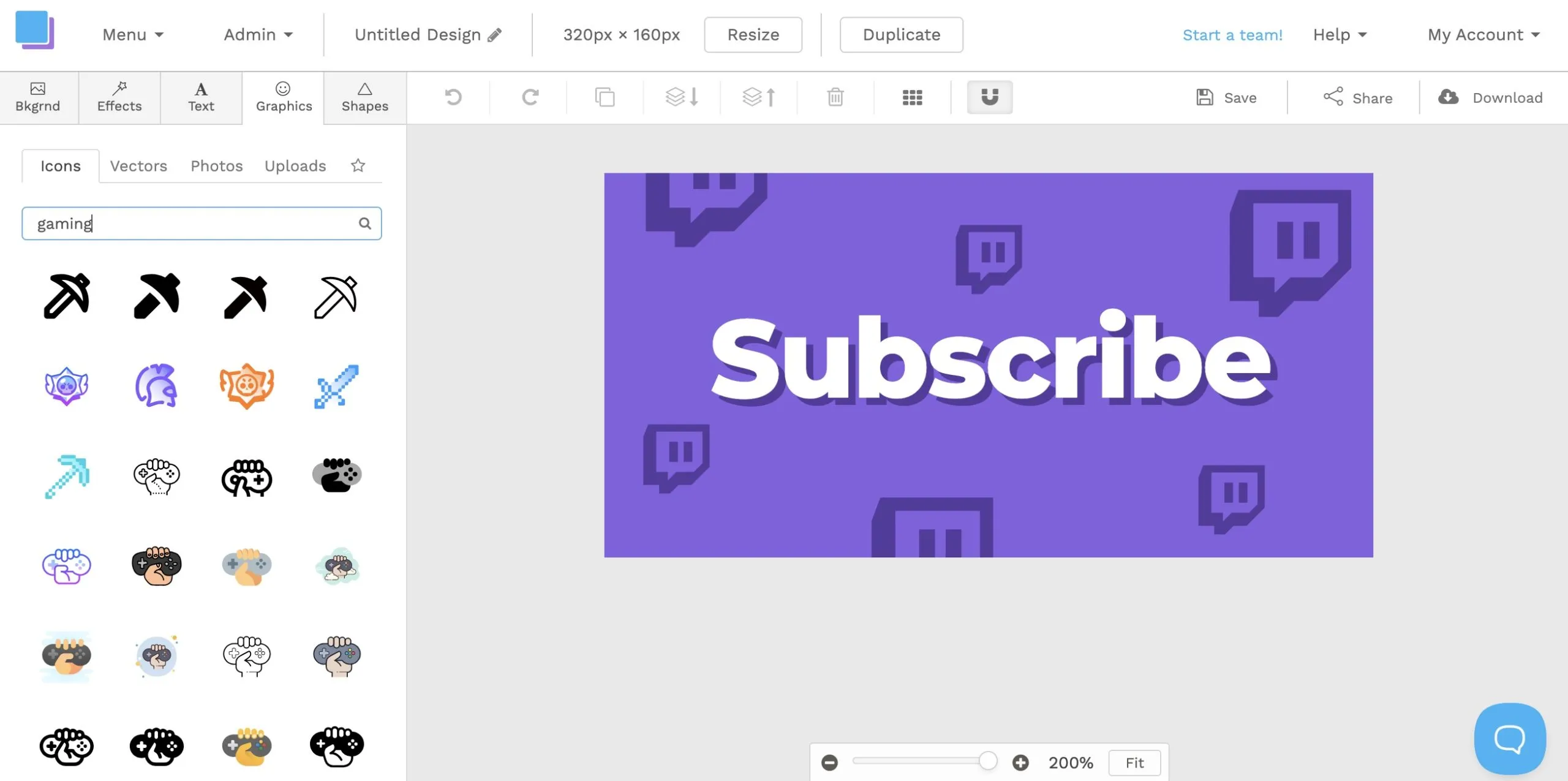Image resolution: width=1568 pixels, height=781 pixels.
Task: Click the Resize button
Action: click(753, 35)
